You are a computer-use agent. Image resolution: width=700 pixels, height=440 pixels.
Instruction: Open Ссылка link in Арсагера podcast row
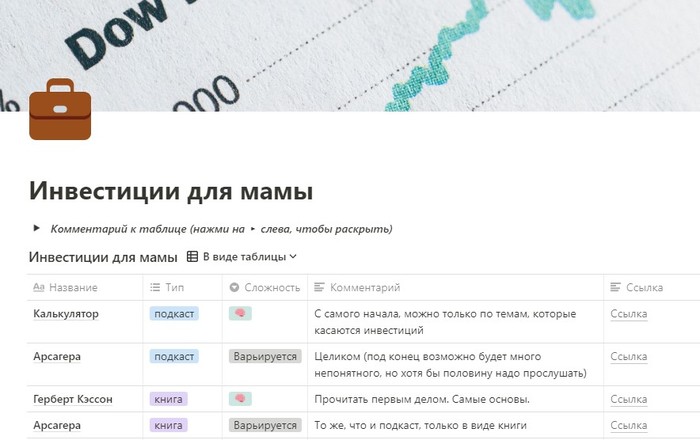tap(629, 357)
